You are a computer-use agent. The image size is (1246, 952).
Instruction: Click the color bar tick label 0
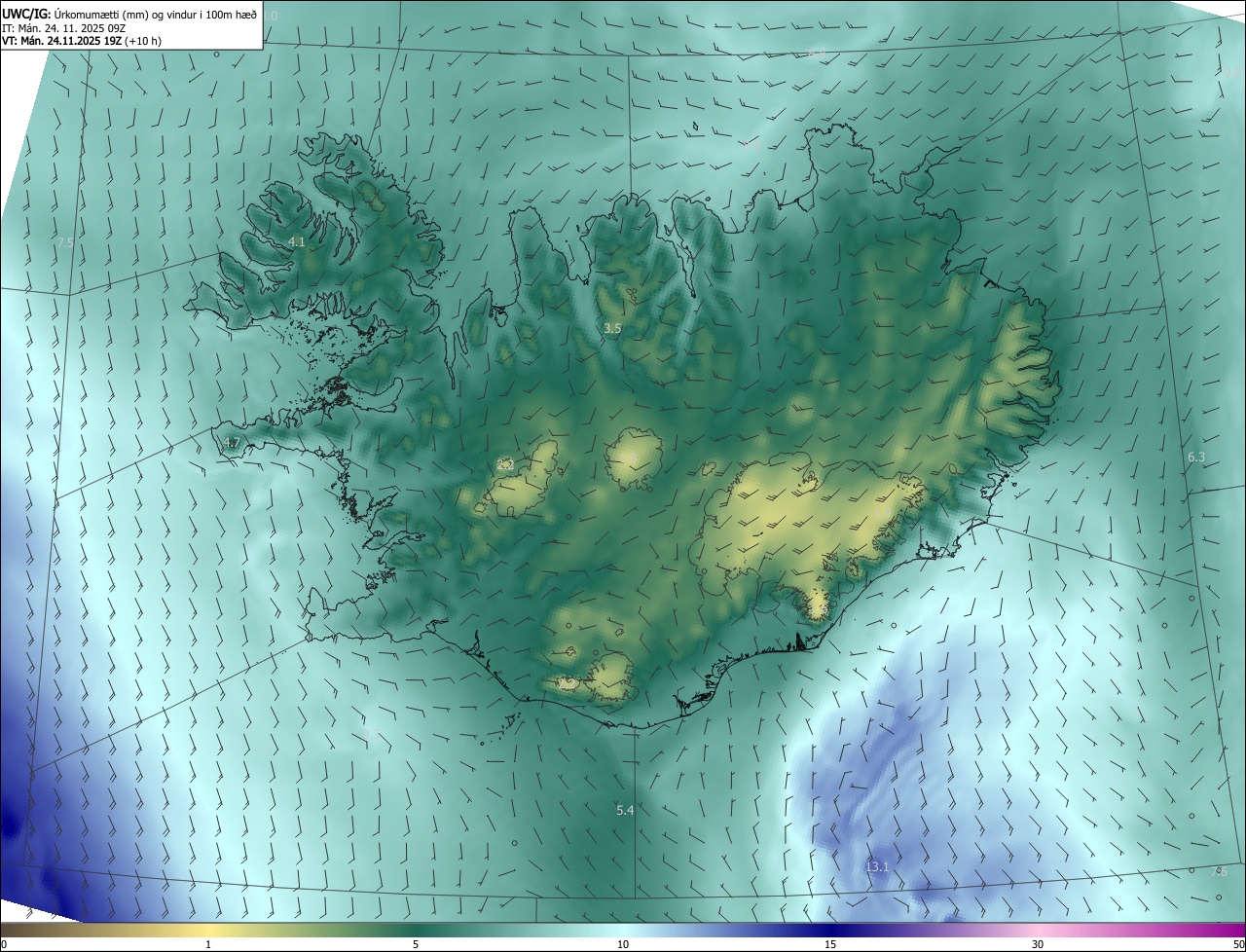tap(4, 945)
